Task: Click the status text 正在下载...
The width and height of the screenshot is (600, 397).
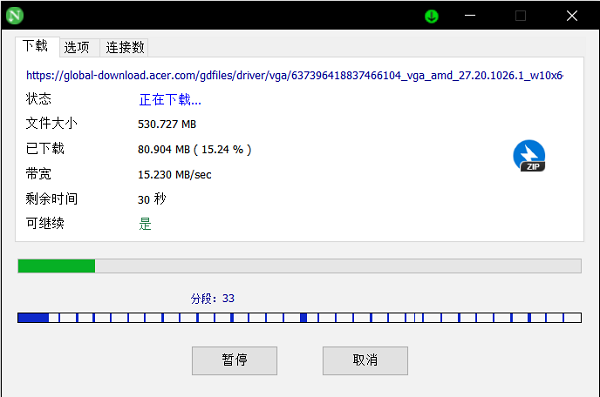Action: 170,100
